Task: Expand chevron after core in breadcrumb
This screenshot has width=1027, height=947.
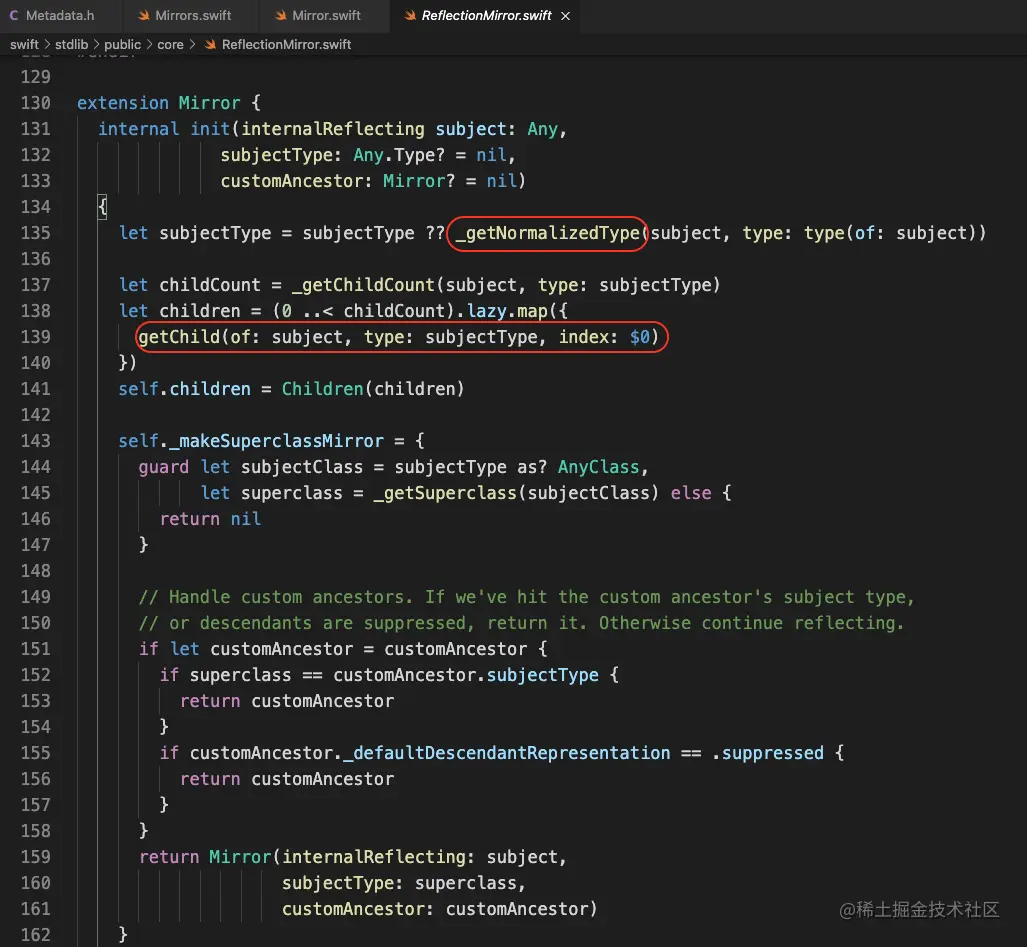Action: pyautogui.click(x=192, y=45)
